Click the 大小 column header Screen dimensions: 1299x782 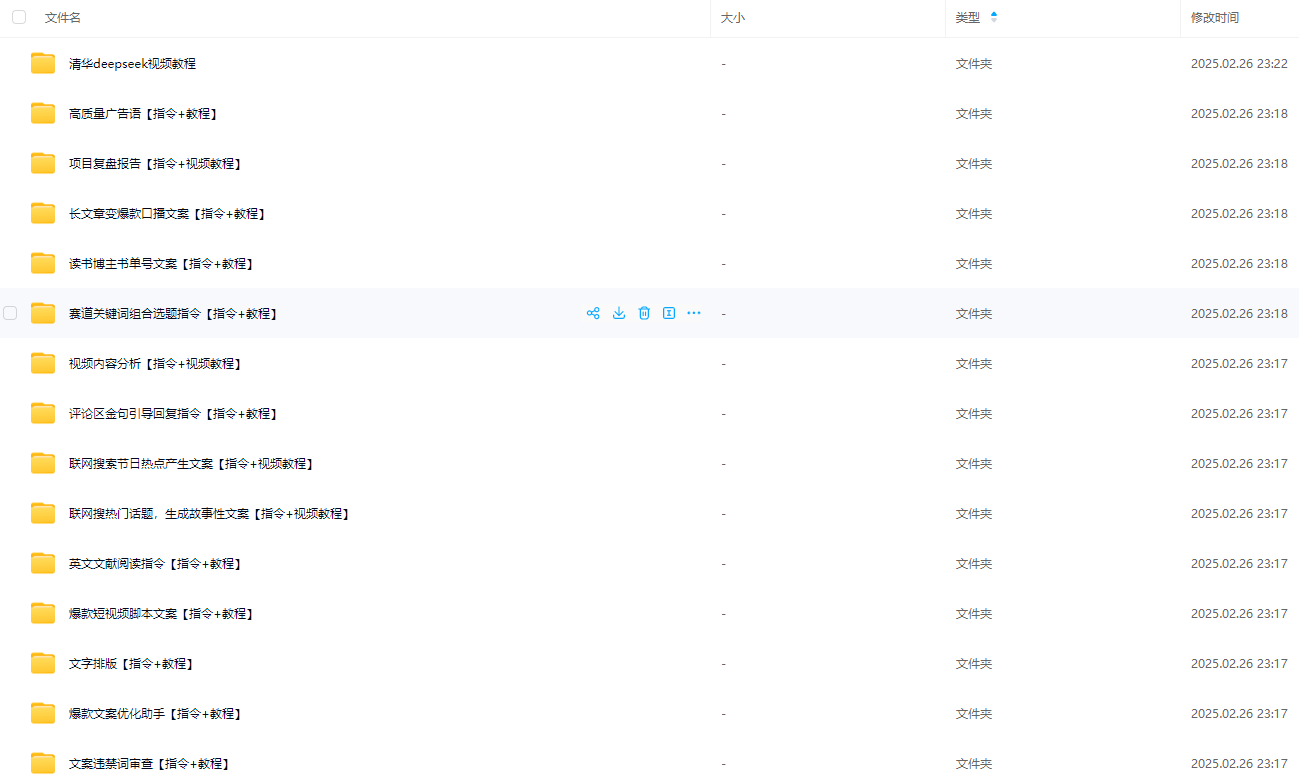point(733,18)
